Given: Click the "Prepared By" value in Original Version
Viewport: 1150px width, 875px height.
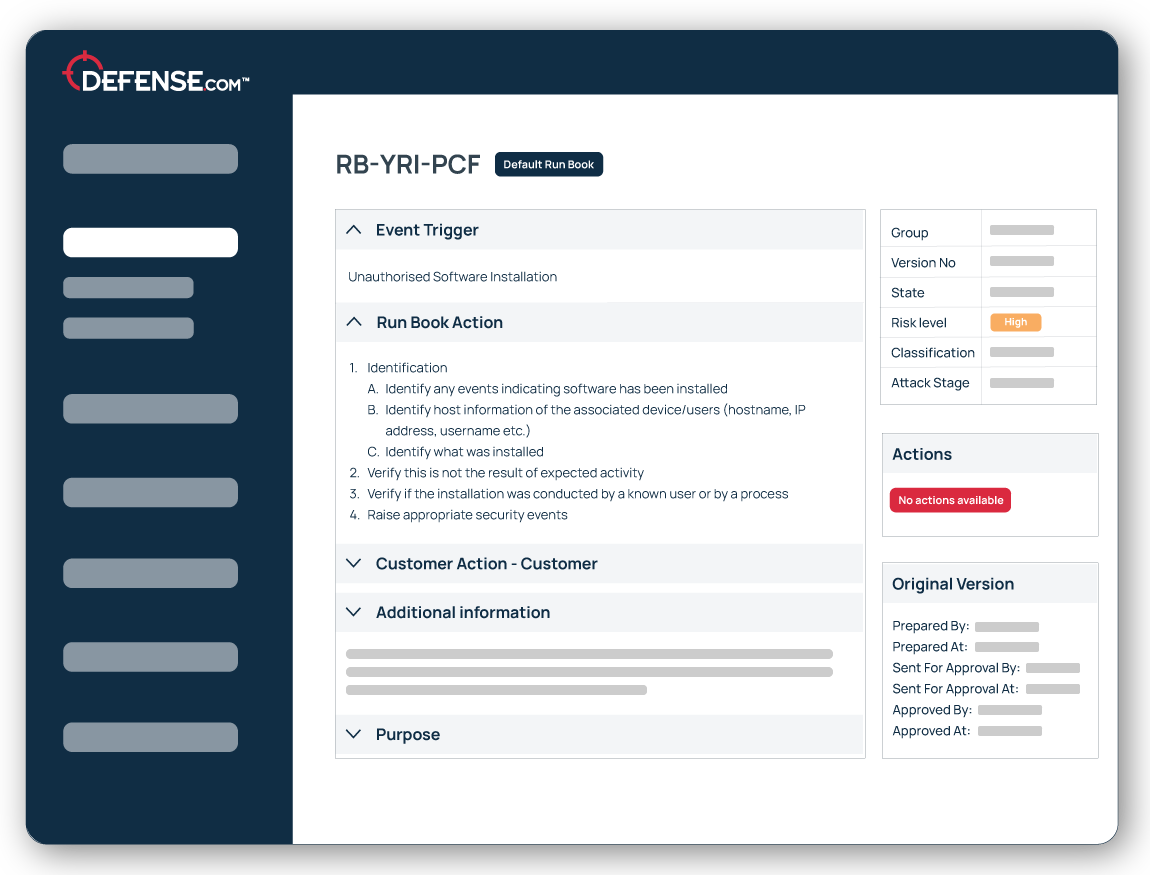Looking at the screenshot, I should tap(1010, 626).
